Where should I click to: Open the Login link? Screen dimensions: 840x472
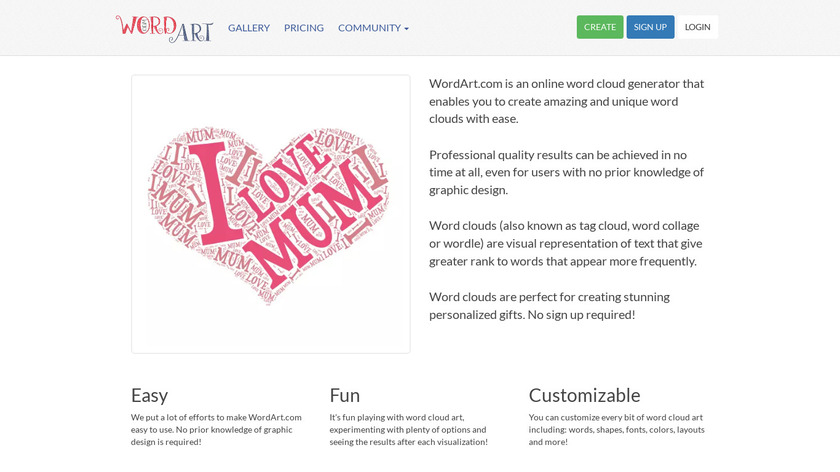tap(697, 27)
